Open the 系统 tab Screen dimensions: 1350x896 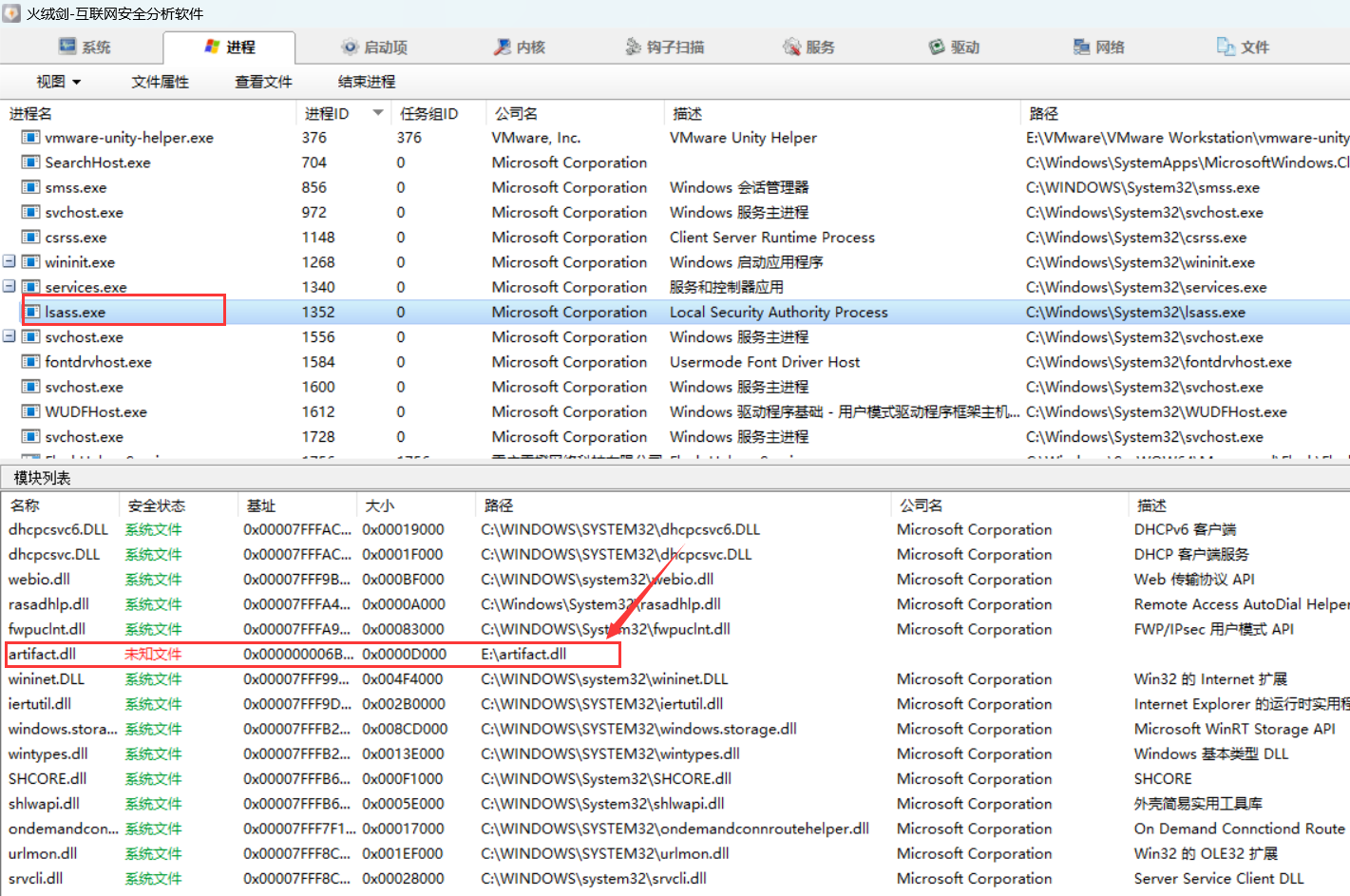point(85,47)
